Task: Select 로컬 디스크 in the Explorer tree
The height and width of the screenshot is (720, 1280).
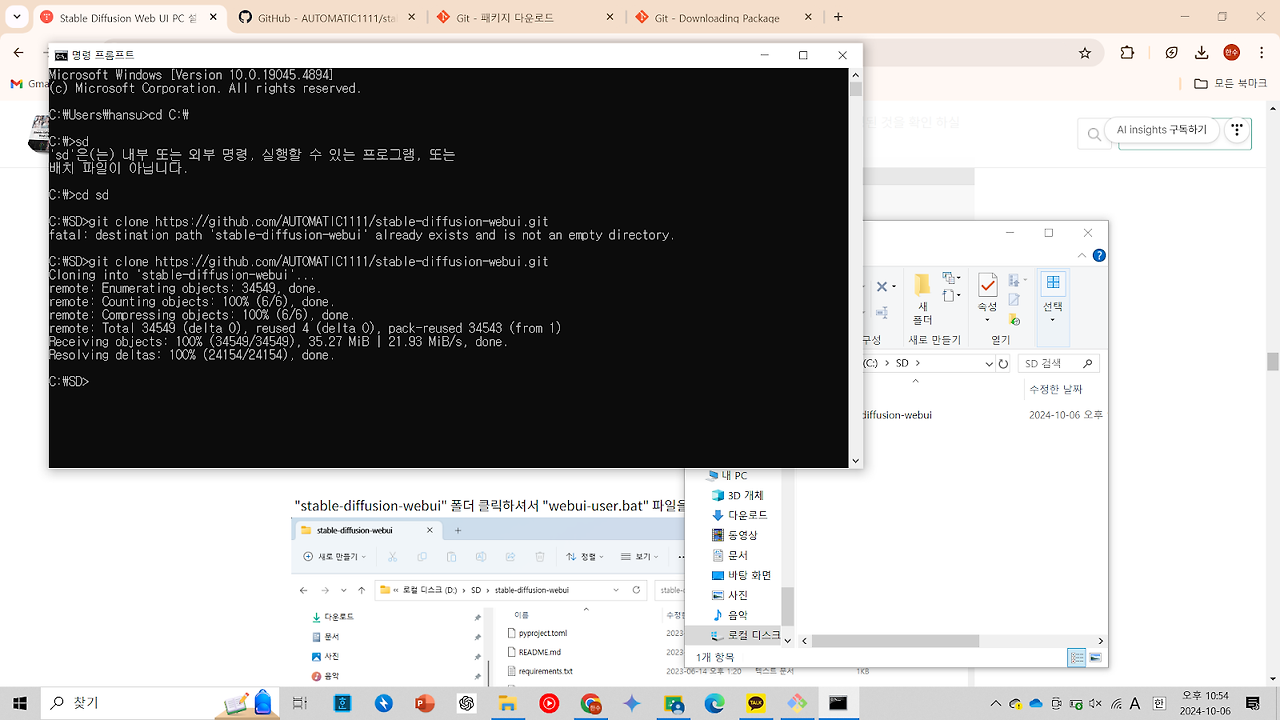Action: (x=745, y=635)
